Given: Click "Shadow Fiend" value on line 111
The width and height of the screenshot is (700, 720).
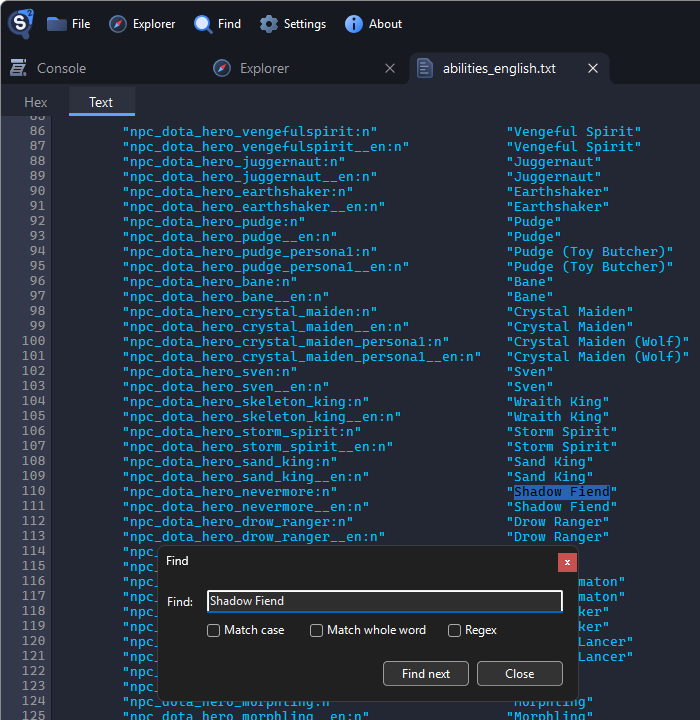Looking at the screenshot, I should tap(562, 507).
